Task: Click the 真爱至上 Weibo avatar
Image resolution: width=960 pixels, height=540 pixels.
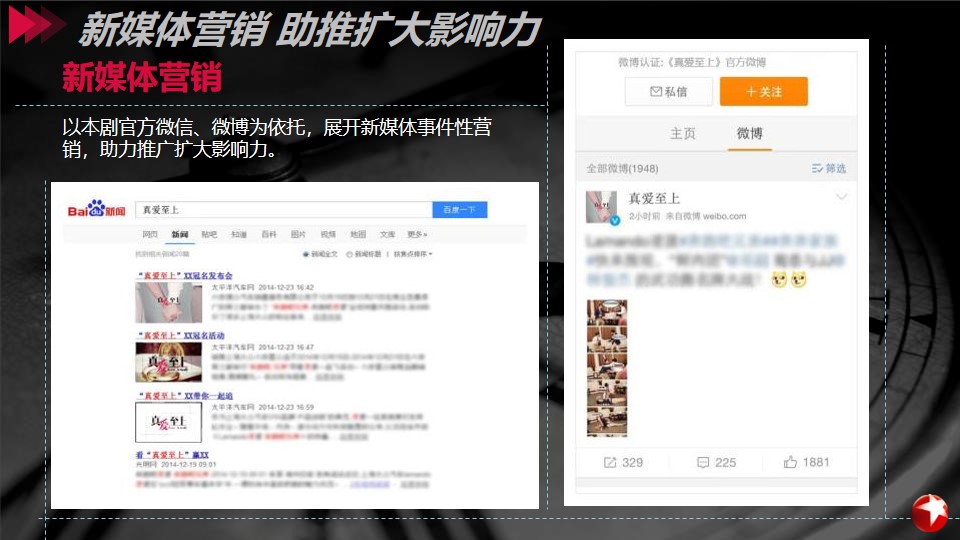Action: 602,207
